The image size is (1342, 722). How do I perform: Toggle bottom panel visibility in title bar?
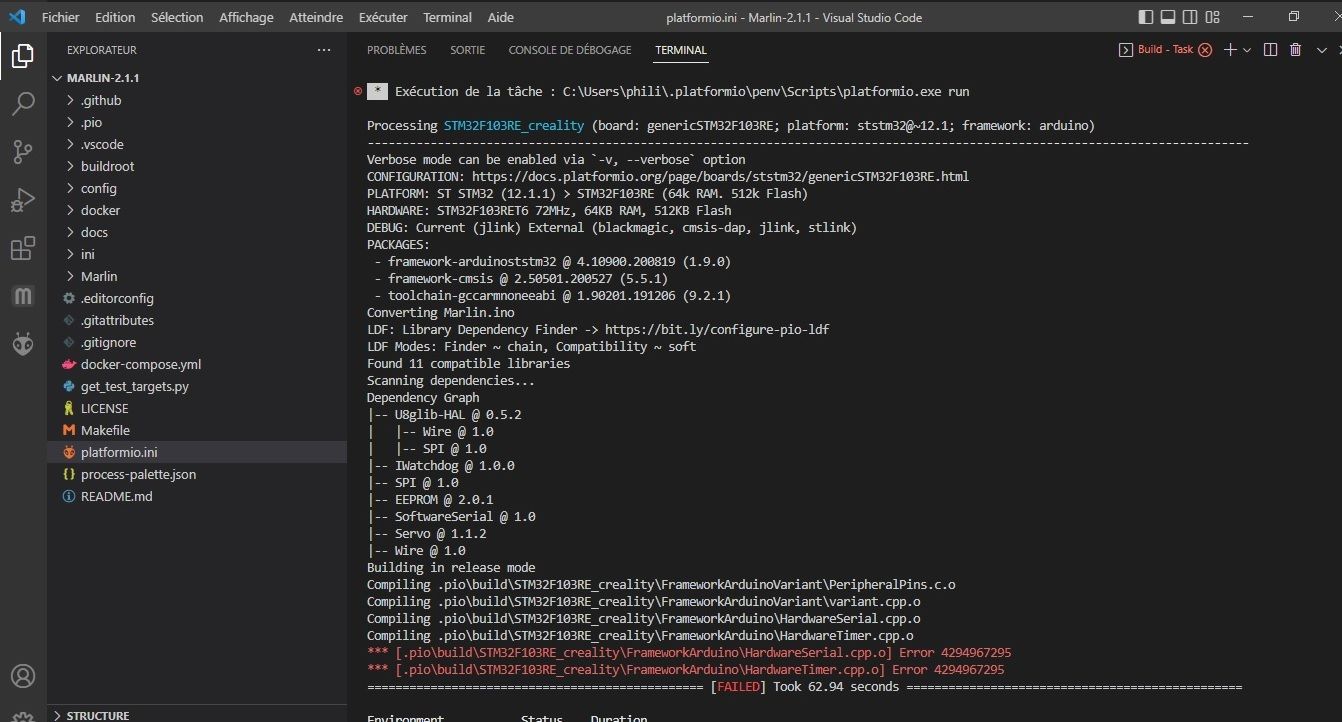coord(1168,17)
